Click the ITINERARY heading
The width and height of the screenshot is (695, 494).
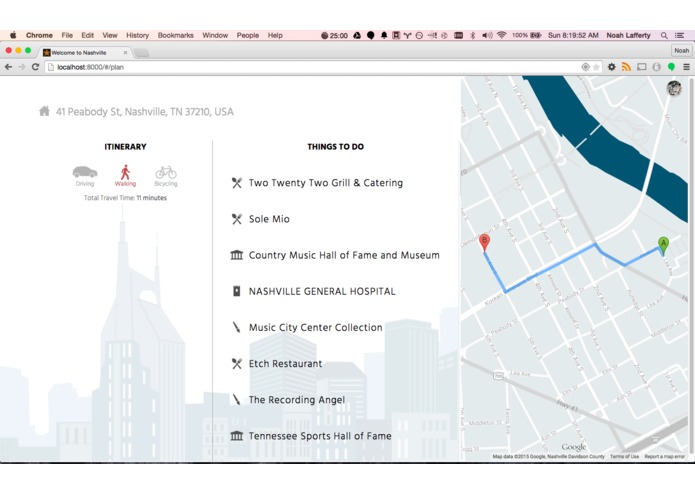[x=125, y=147]
